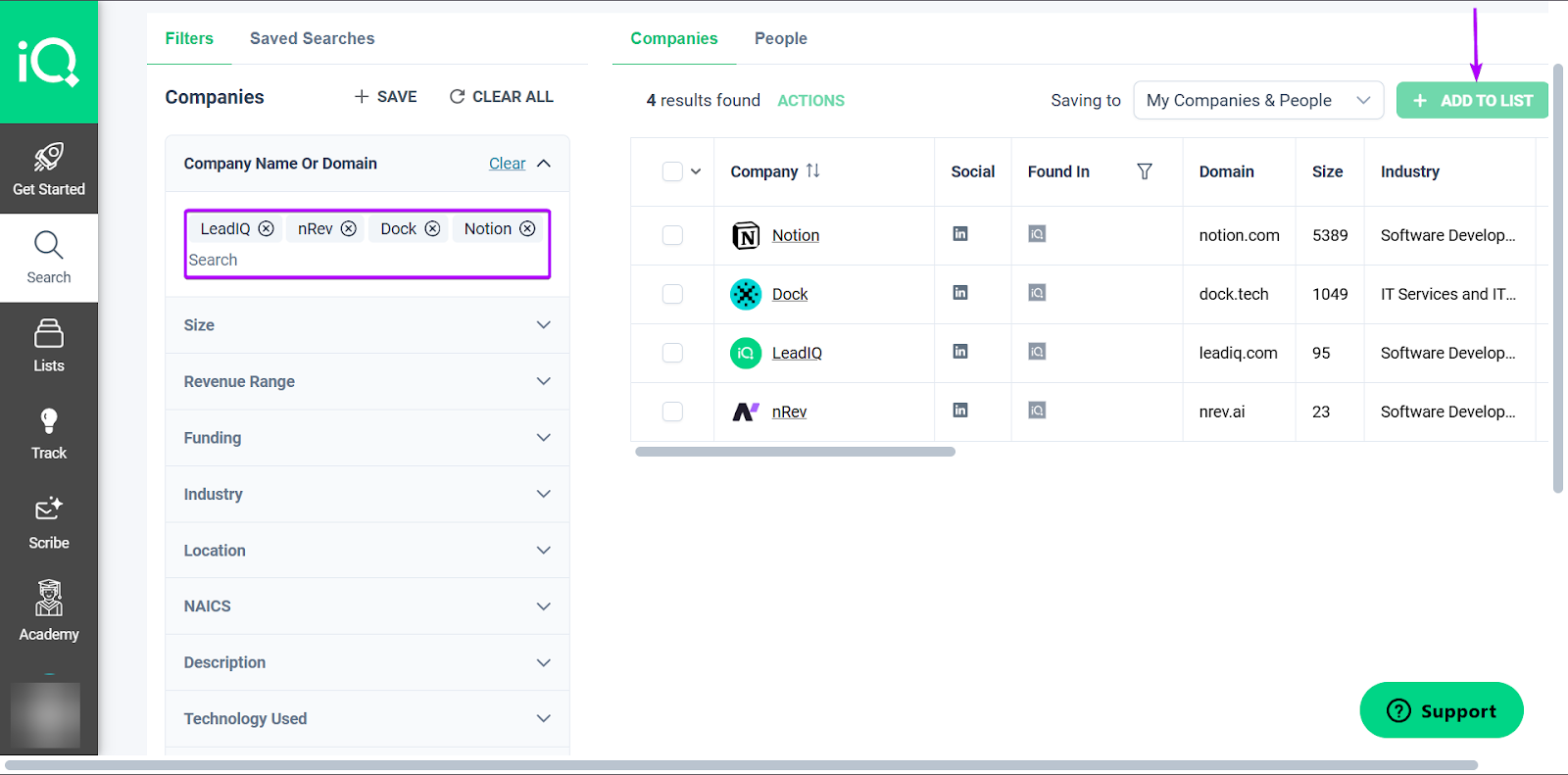Image resolution: width=1568 pixels, height=775 pixels.
Task: Expand the Funding filter
Action: click(367, 438)
